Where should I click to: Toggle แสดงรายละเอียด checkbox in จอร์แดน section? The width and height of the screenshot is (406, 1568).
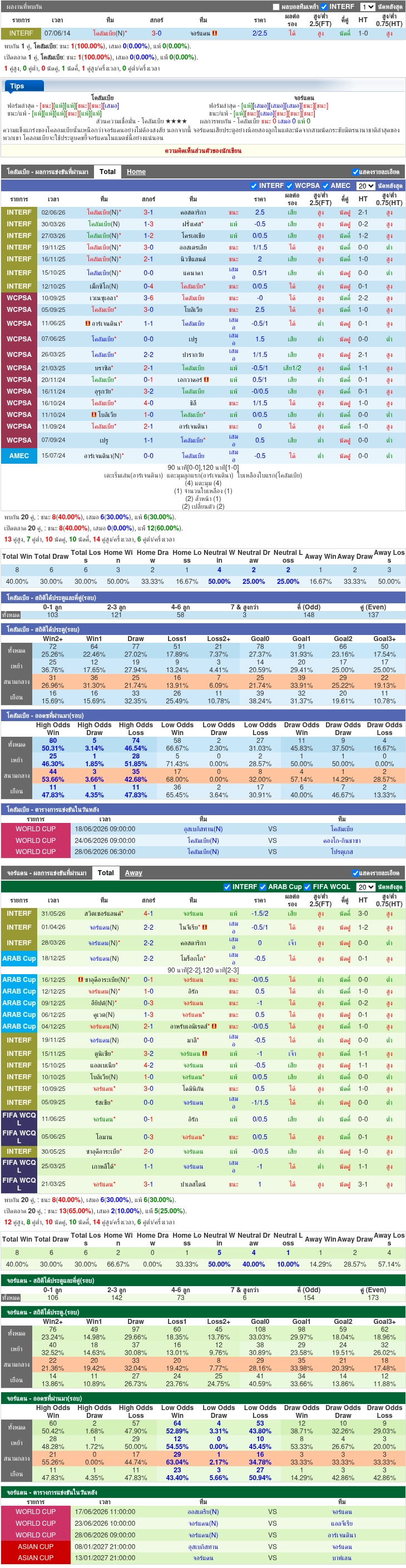355,873
